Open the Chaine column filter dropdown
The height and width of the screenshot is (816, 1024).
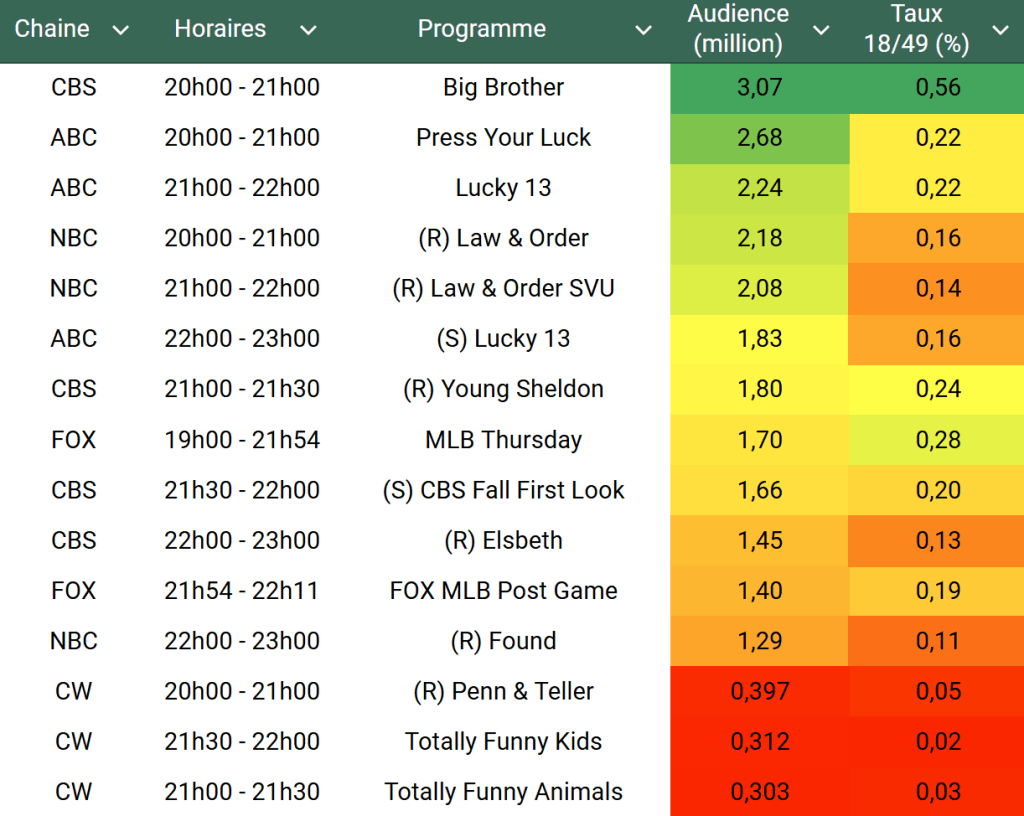121,30
